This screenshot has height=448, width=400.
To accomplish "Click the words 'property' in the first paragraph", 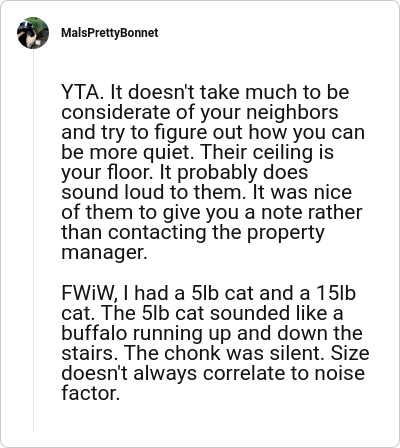I will point(285,233).
